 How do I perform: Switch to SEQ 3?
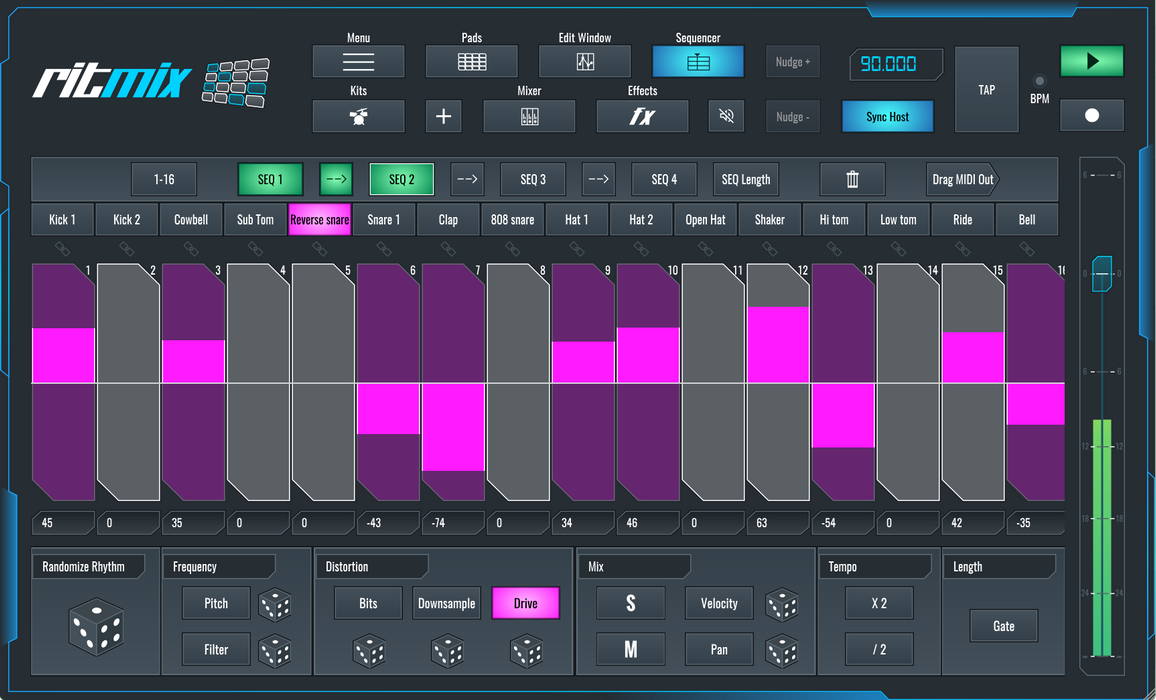click(533, 180)
